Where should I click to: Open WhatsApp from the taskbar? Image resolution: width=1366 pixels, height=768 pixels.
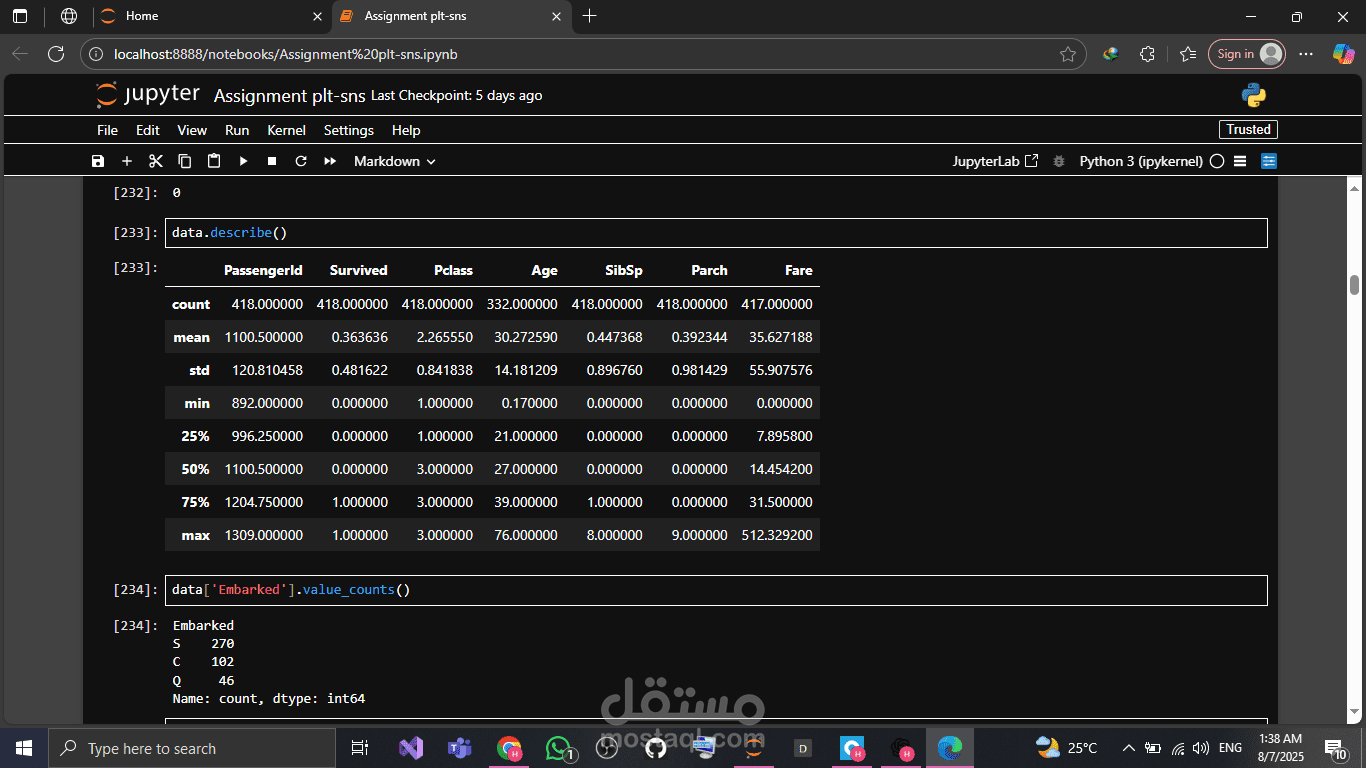(x=558, y=748)
